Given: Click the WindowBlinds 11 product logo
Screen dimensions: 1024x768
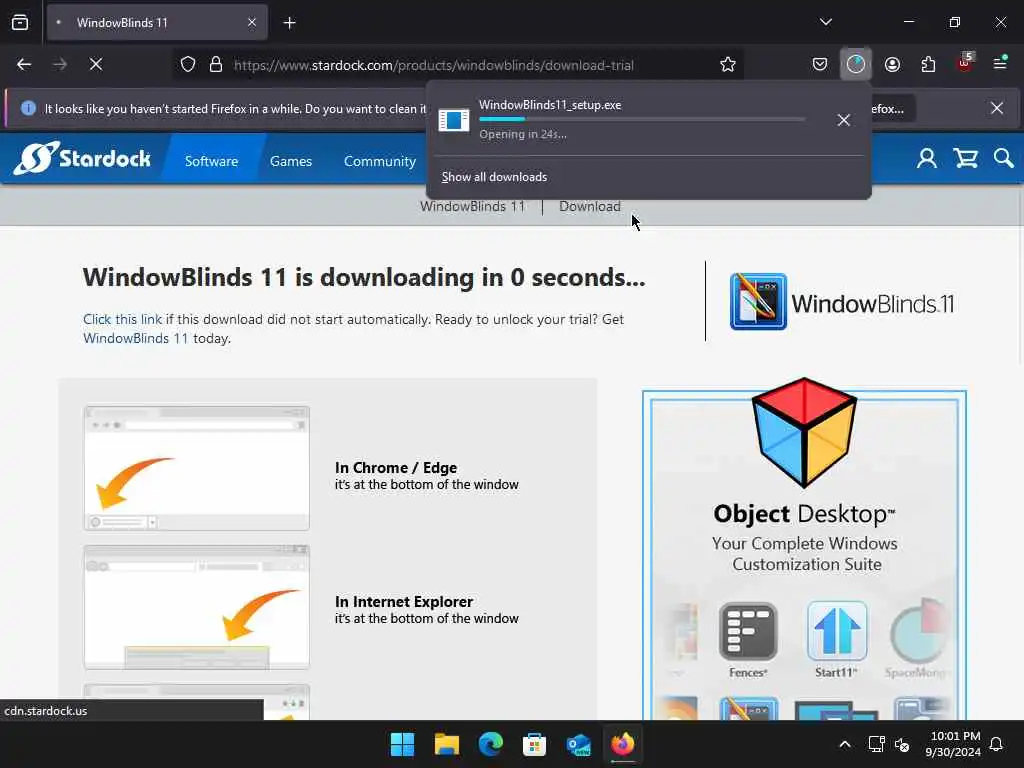Looking at the screenshot, I should point(842,302).
